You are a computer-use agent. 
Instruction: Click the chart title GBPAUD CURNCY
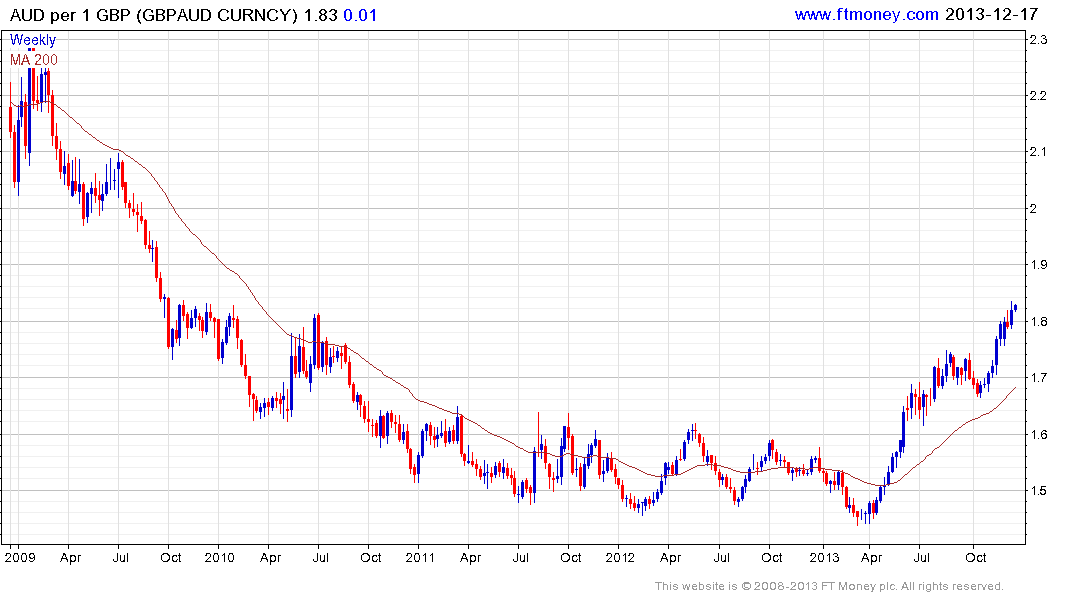217,15
